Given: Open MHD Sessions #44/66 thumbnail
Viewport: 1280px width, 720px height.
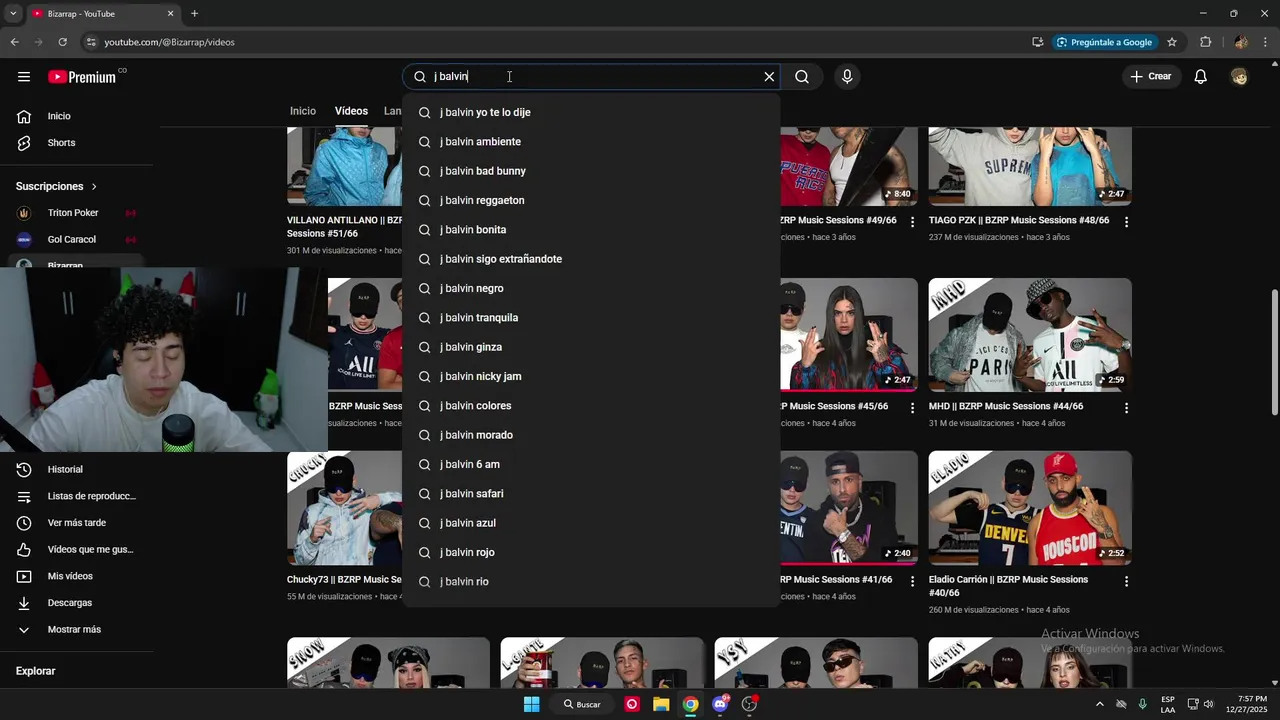Looking at the screenshot, I should pyautogui.click(x=1030, y=335).
